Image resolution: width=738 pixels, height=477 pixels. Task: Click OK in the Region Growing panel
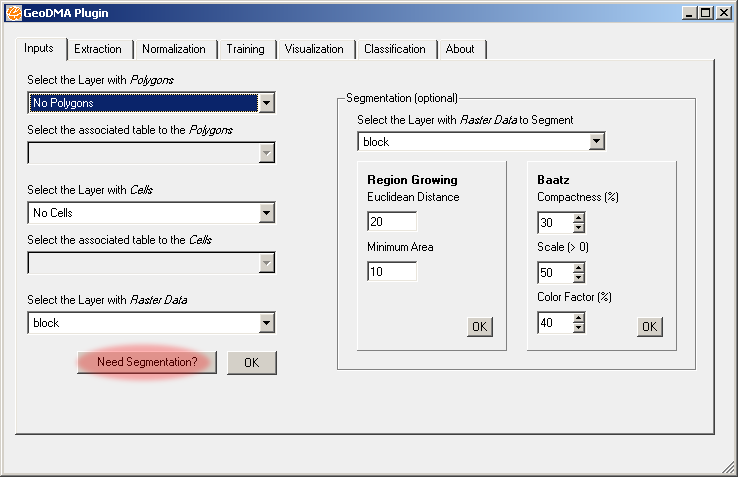point(480,327)
